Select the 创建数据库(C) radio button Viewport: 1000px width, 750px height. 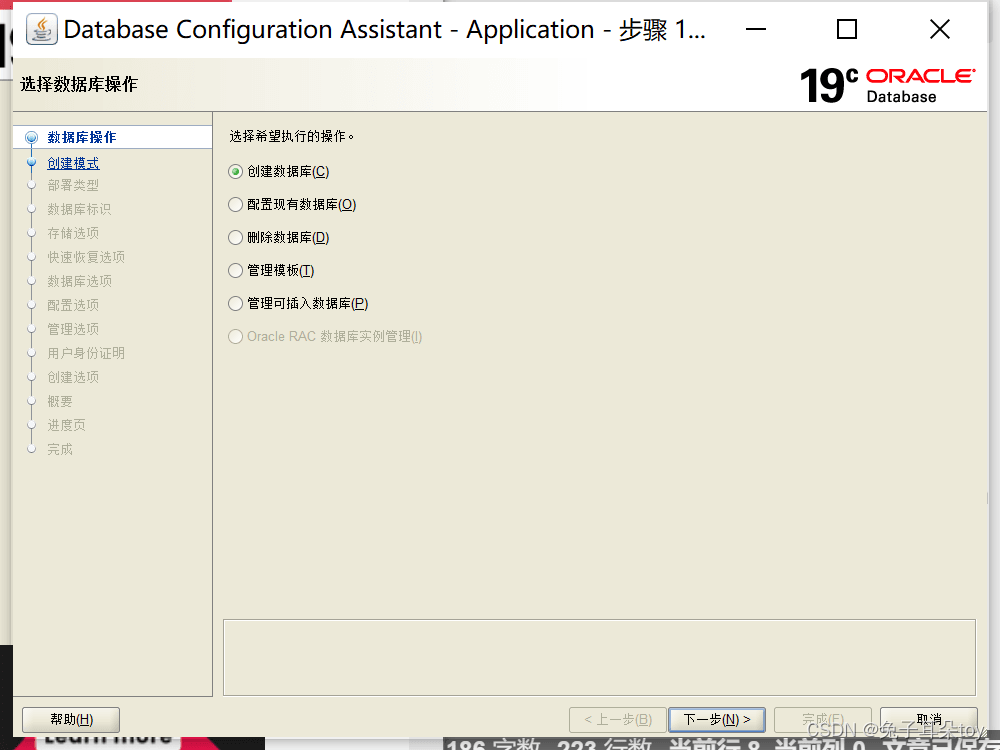235,172
